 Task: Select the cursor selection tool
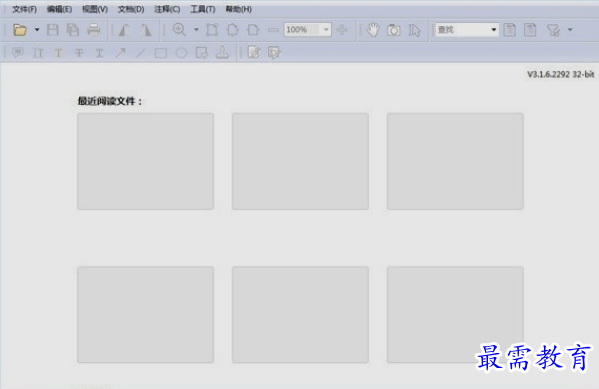[414, 30]
